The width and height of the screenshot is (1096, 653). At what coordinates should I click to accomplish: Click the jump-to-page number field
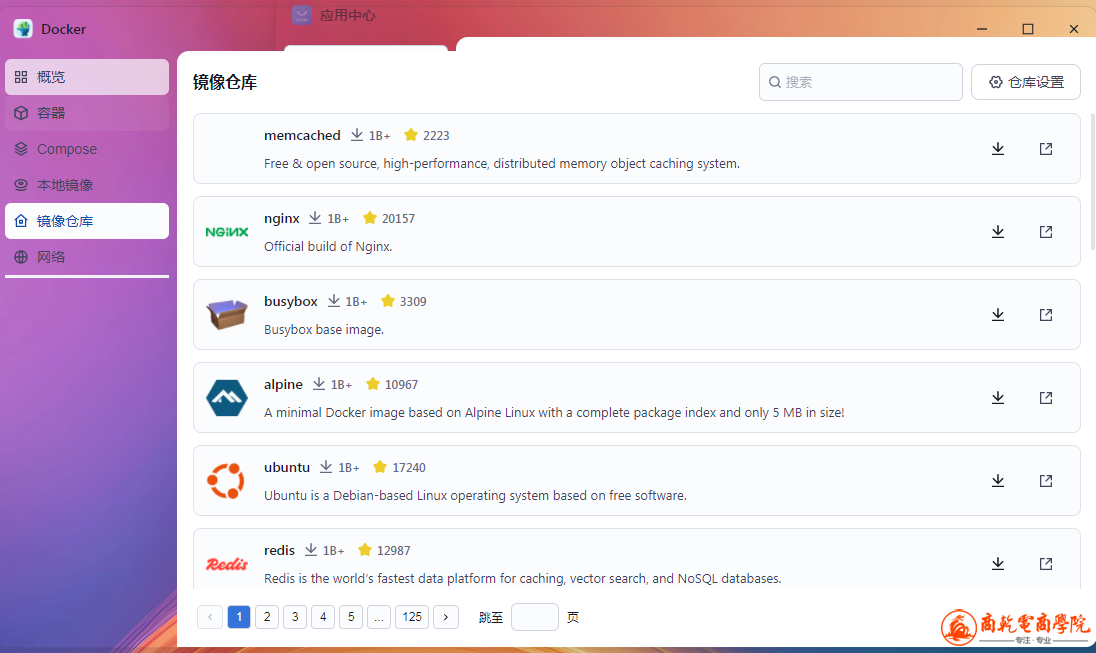pyautogui.click(x=535, y=617)
